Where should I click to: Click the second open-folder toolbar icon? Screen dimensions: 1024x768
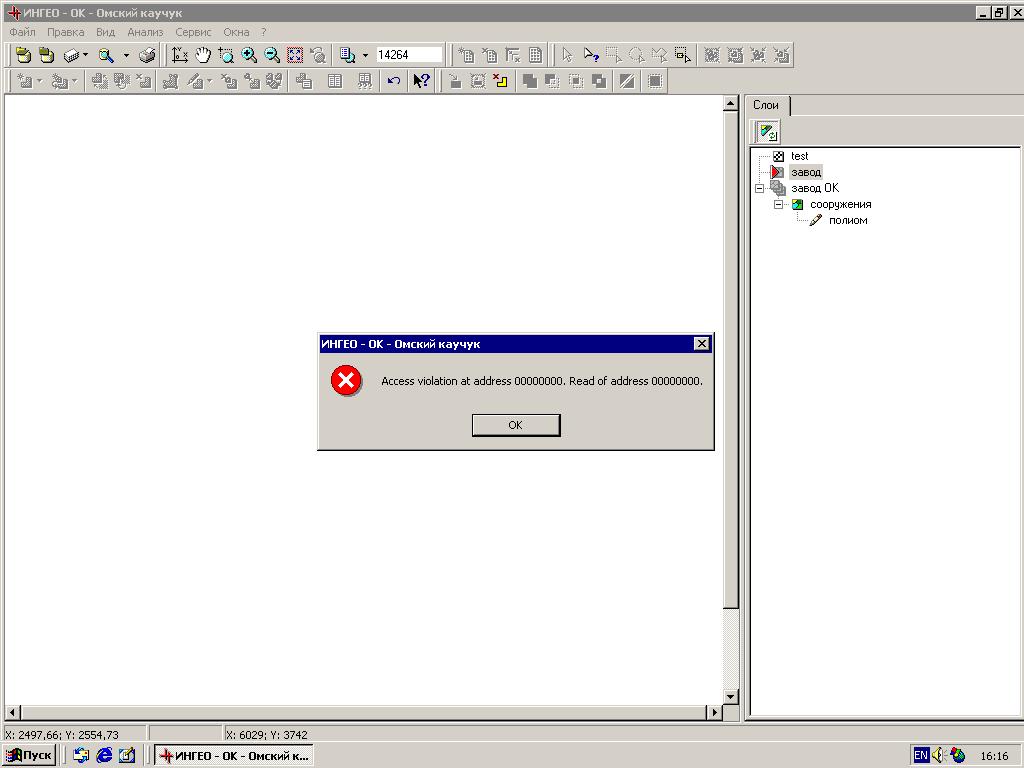(x=46, y=56)
